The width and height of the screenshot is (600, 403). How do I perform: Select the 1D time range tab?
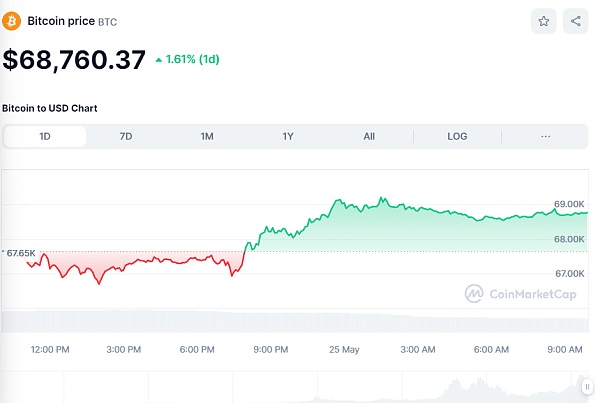click(45, 136)
